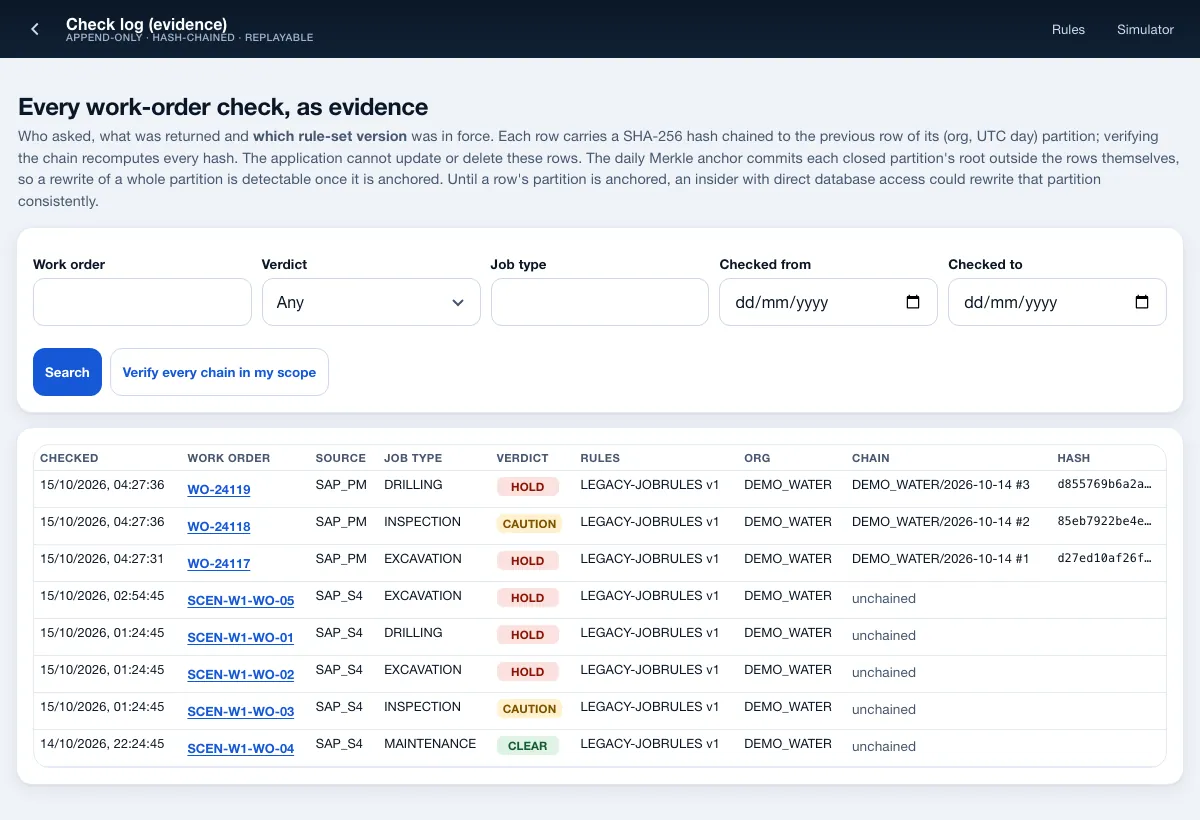
Task: Open work order SCEN-W1-WO-05
Action: click(241, 601)
